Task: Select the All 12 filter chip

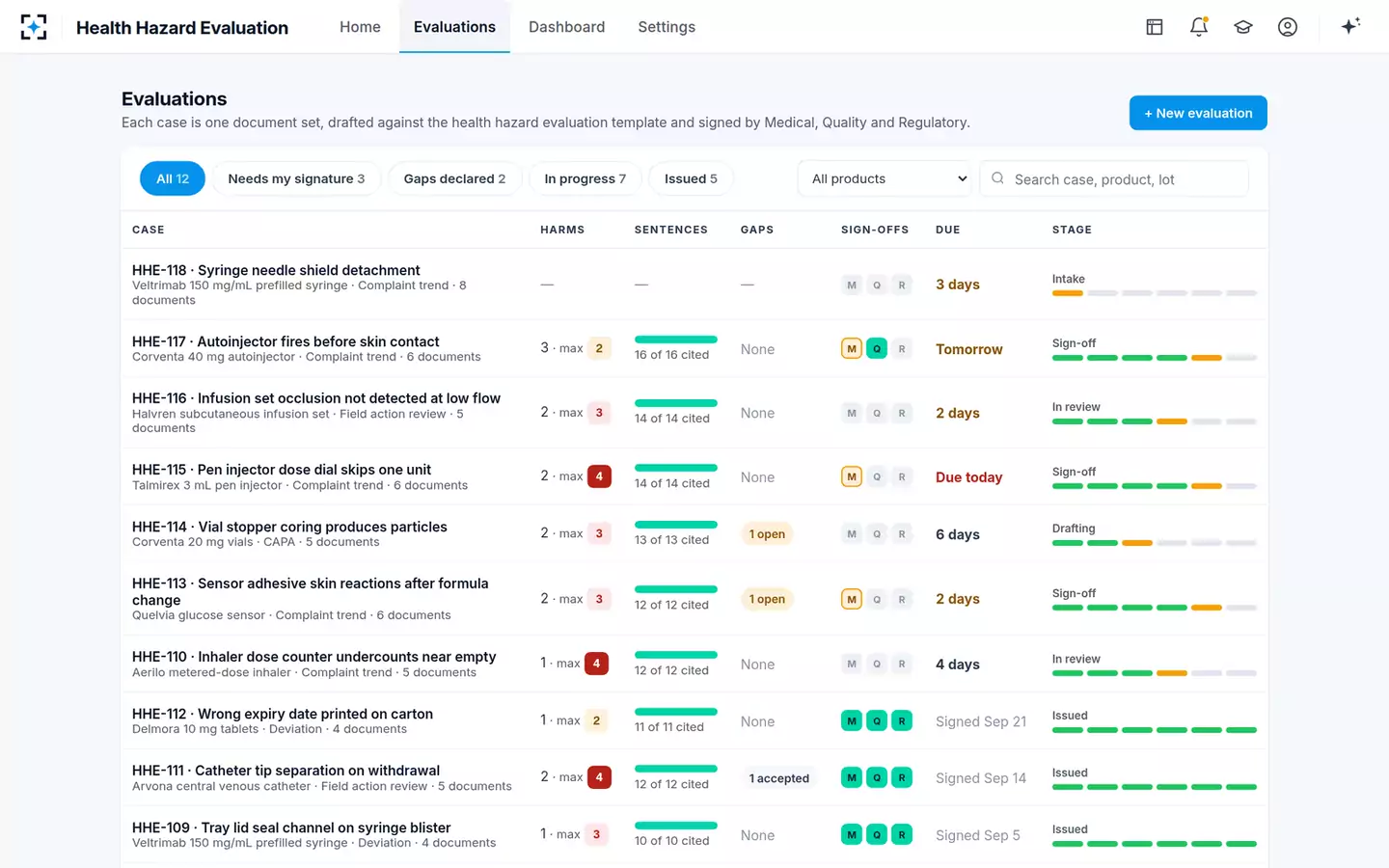Action: [x=173, y=178]
